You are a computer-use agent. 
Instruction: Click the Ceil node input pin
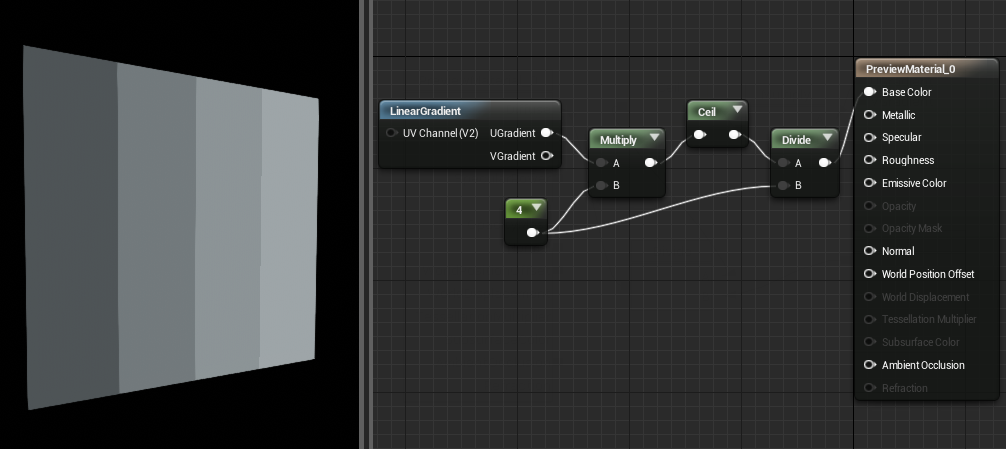coord(699,135)
